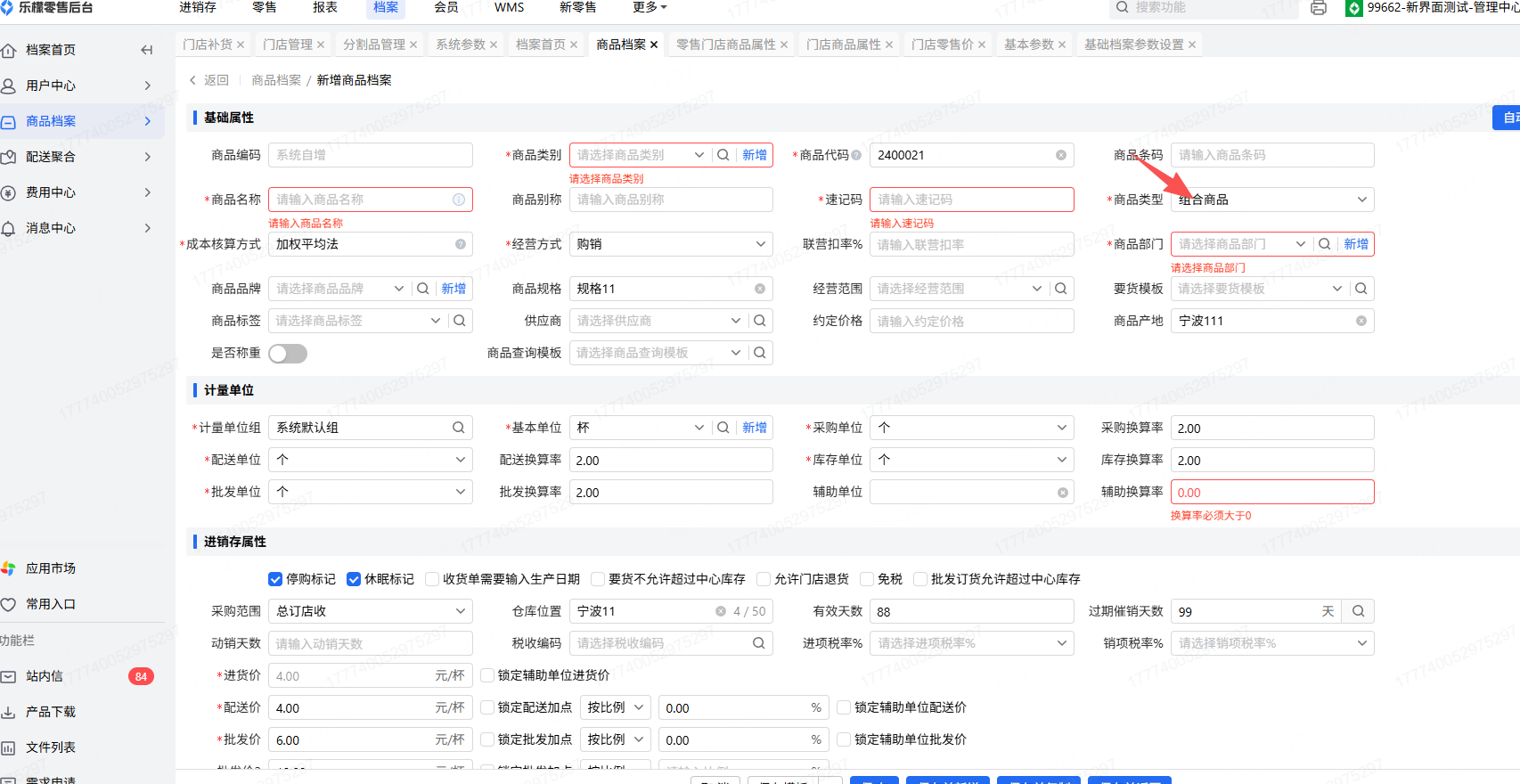Click search icon beside 商品品牌 dropdown
The width and height of the screenshot is (1520, 784).
tap(423, 289)
